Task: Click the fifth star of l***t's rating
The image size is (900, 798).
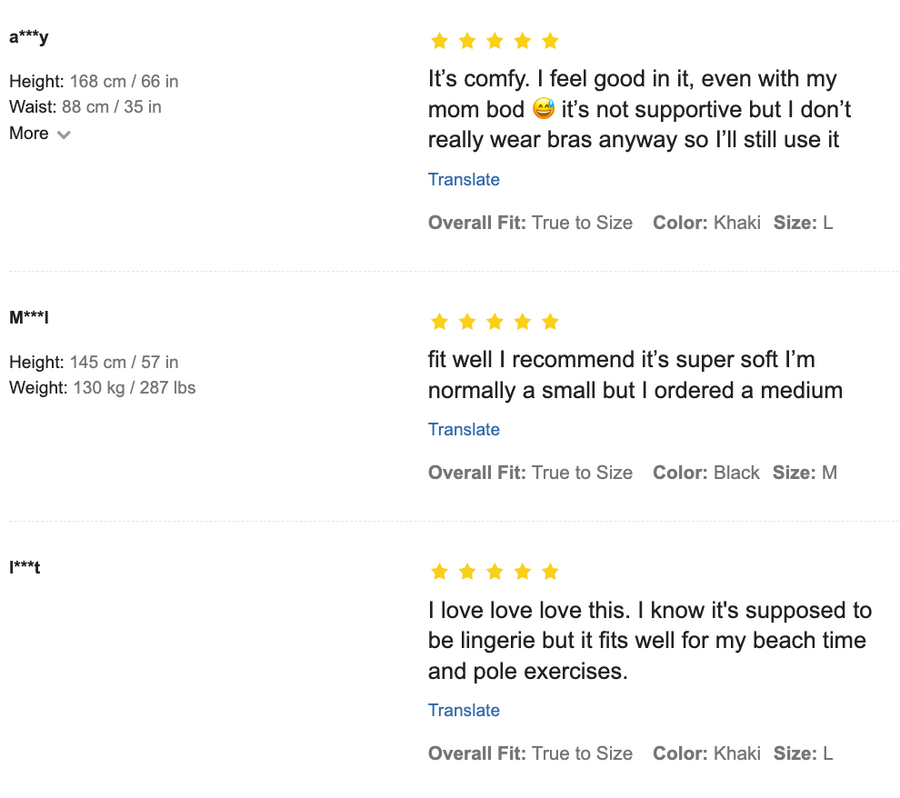Action: click(x=550, y=572)
